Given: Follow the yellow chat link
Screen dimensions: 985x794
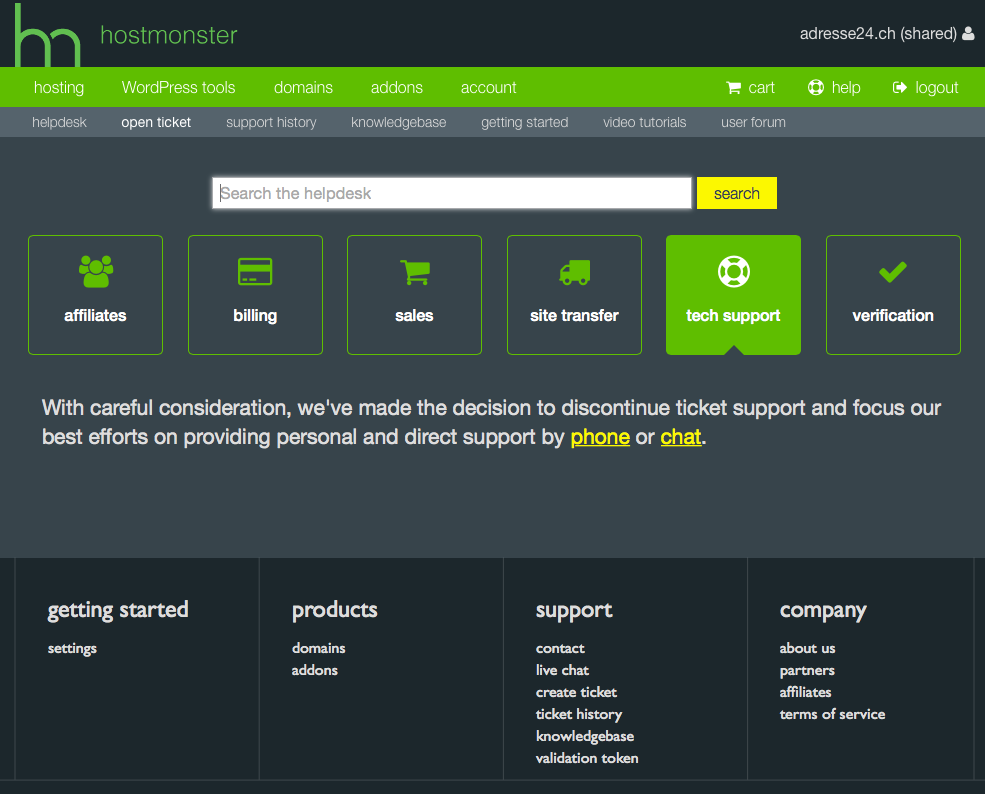Looking at the screenshot, I should click(680, 437).
